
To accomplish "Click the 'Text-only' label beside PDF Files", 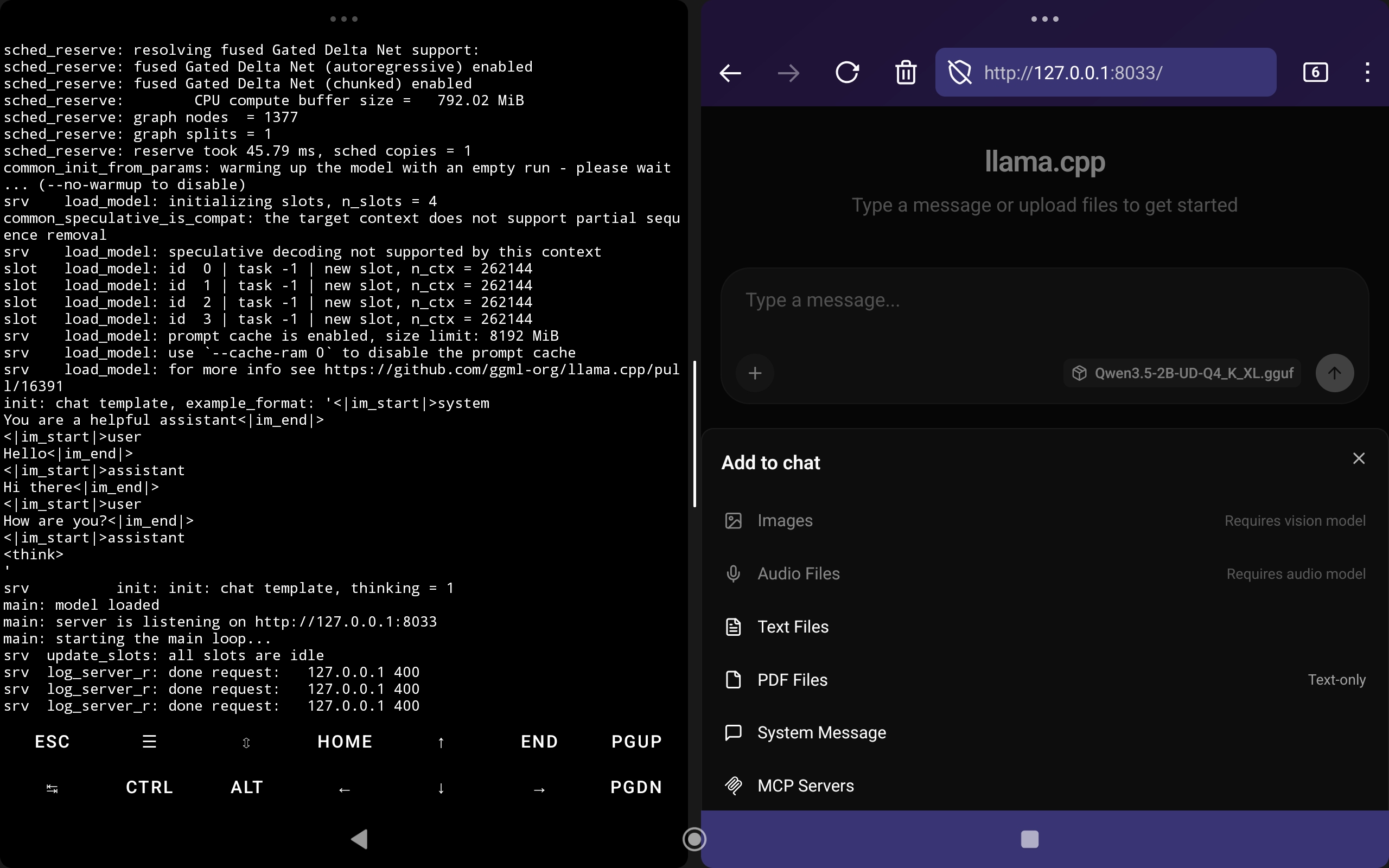I will tap(1336, 680).
